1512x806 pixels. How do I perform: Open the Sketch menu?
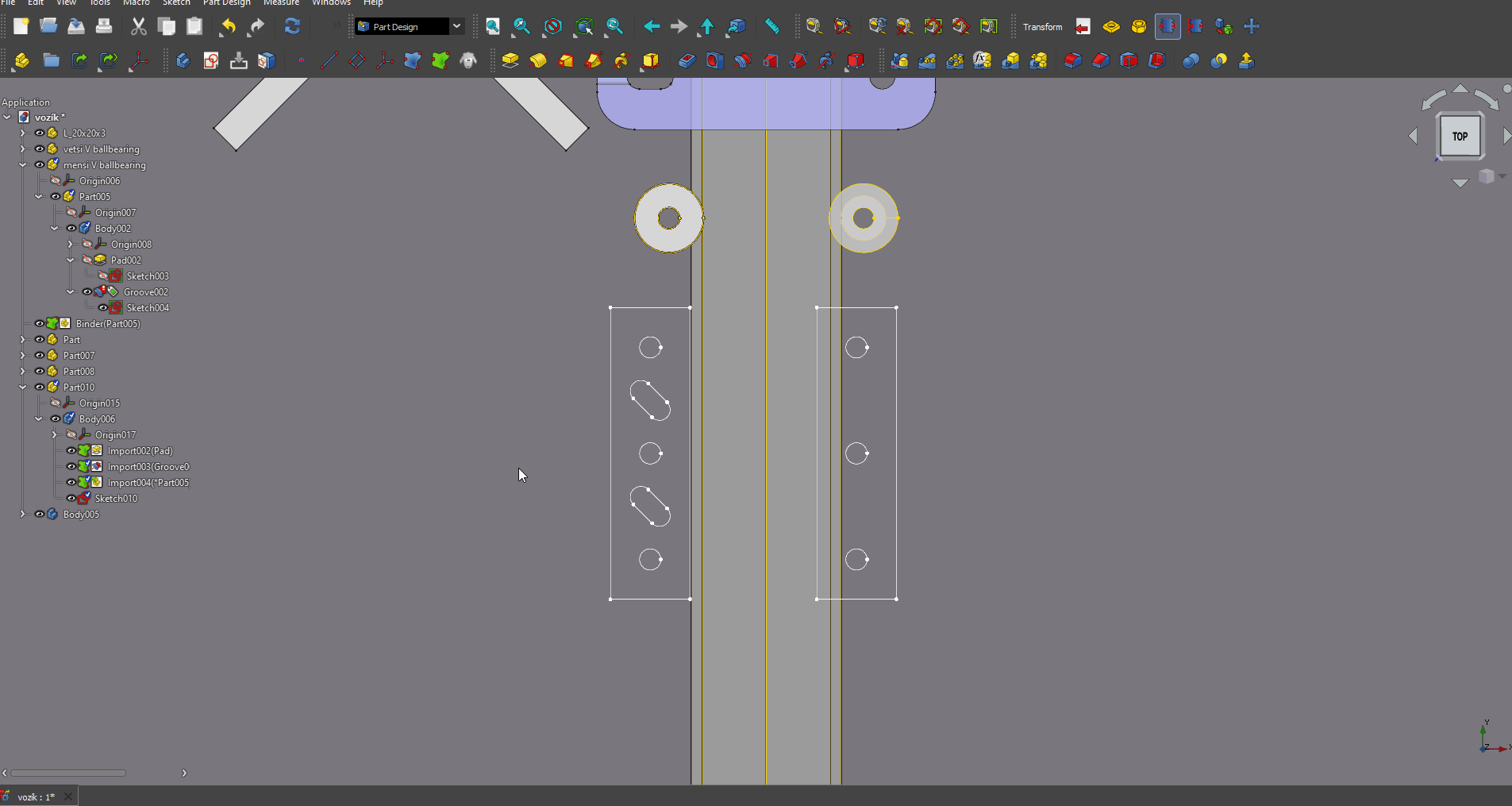(x=176, y=4)
